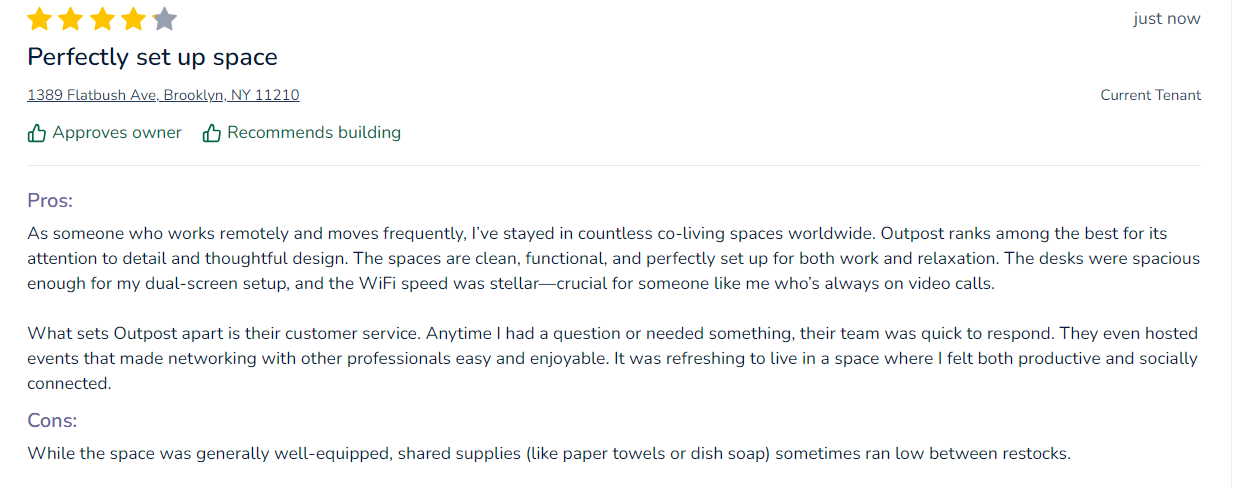
Task: Select the fourth yellow rating star
Action: [x=133, y=19]
